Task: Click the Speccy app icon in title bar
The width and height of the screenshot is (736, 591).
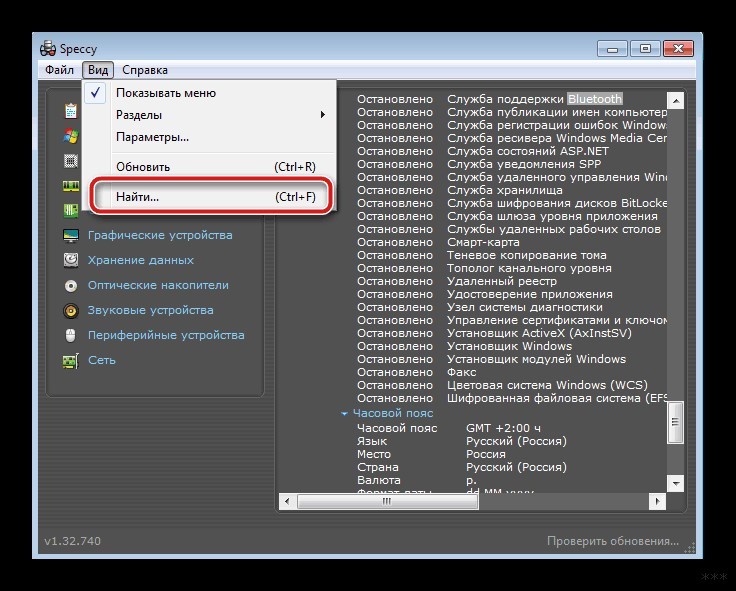Action: point(48,48)
